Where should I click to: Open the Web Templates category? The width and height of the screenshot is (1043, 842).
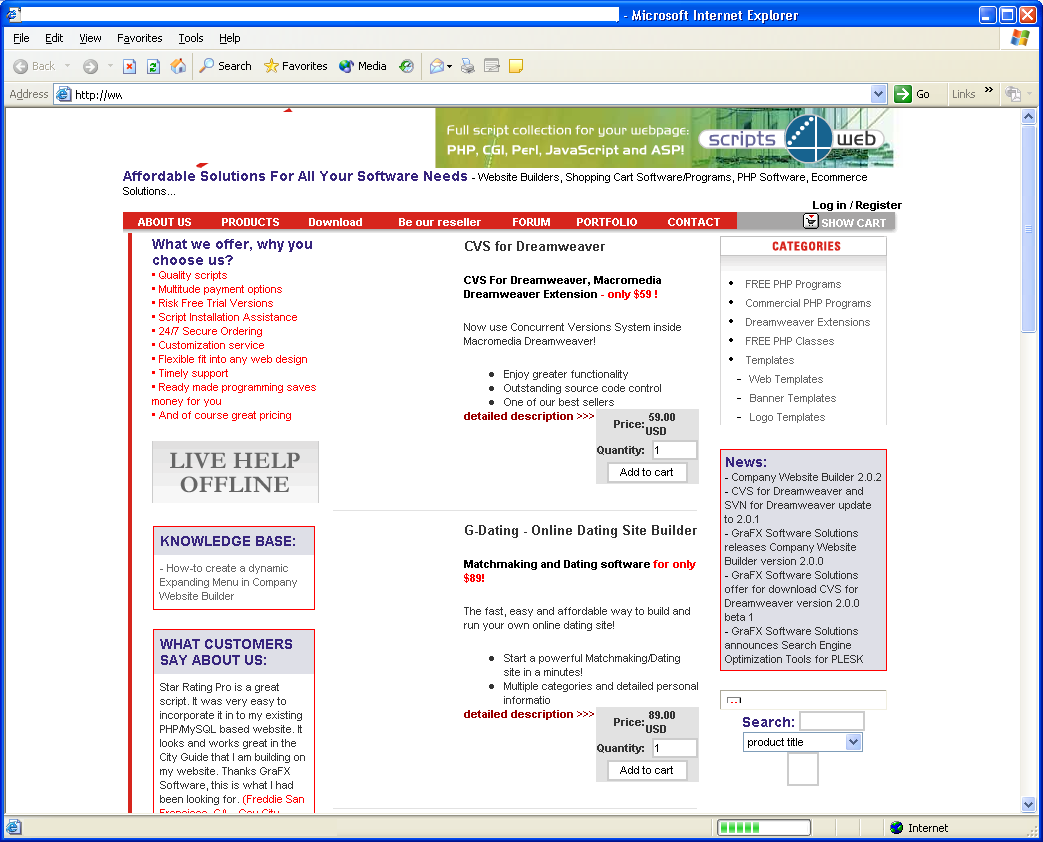786,379
